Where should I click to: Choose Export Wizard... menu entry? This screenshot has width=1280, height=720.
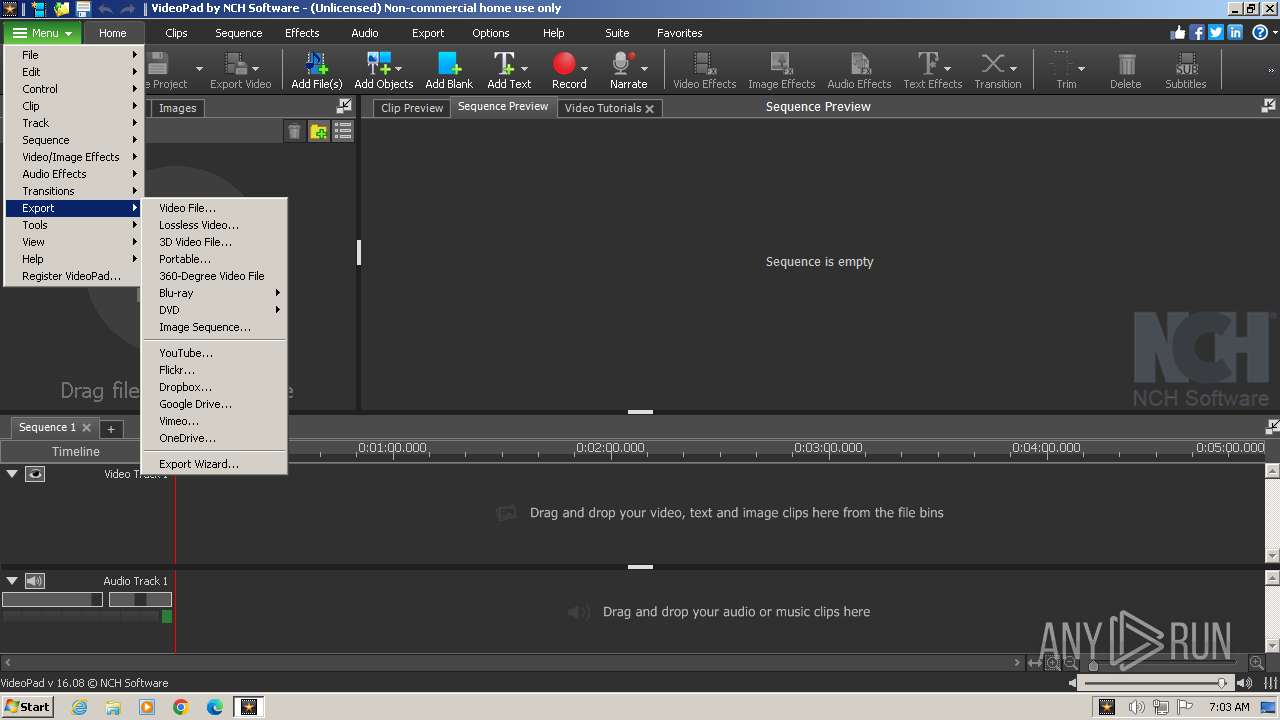pyautogui.click(x=214, y=464)
